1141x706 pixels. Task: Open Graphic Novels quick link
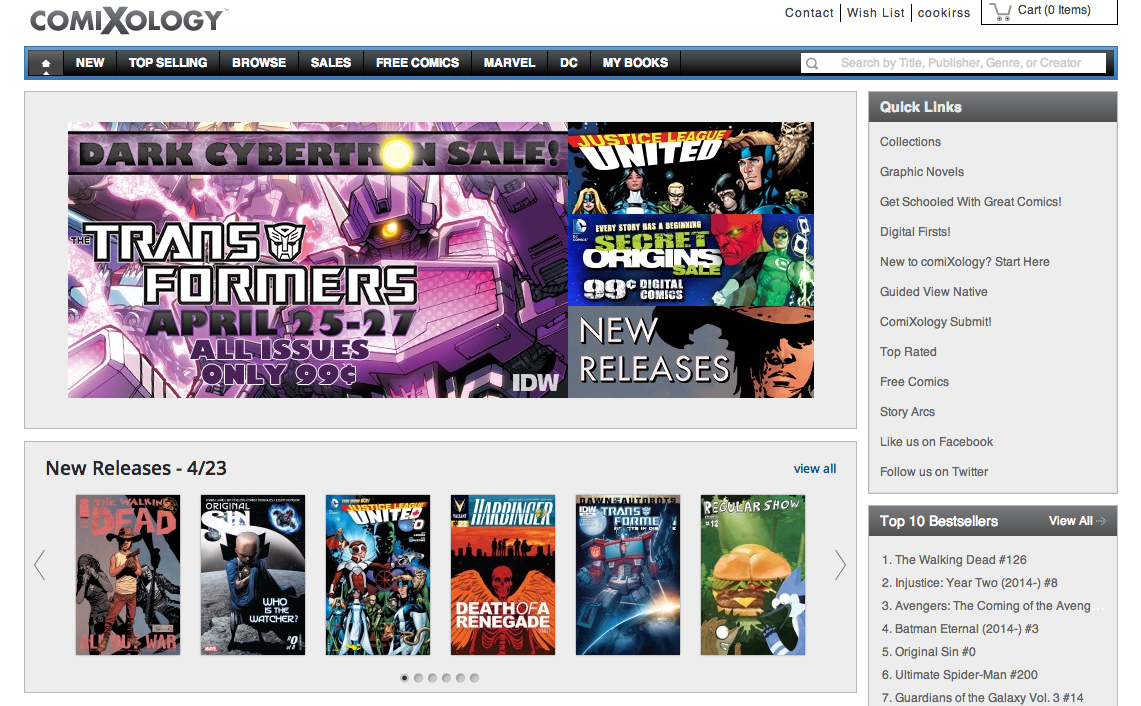tap(922, 172)
